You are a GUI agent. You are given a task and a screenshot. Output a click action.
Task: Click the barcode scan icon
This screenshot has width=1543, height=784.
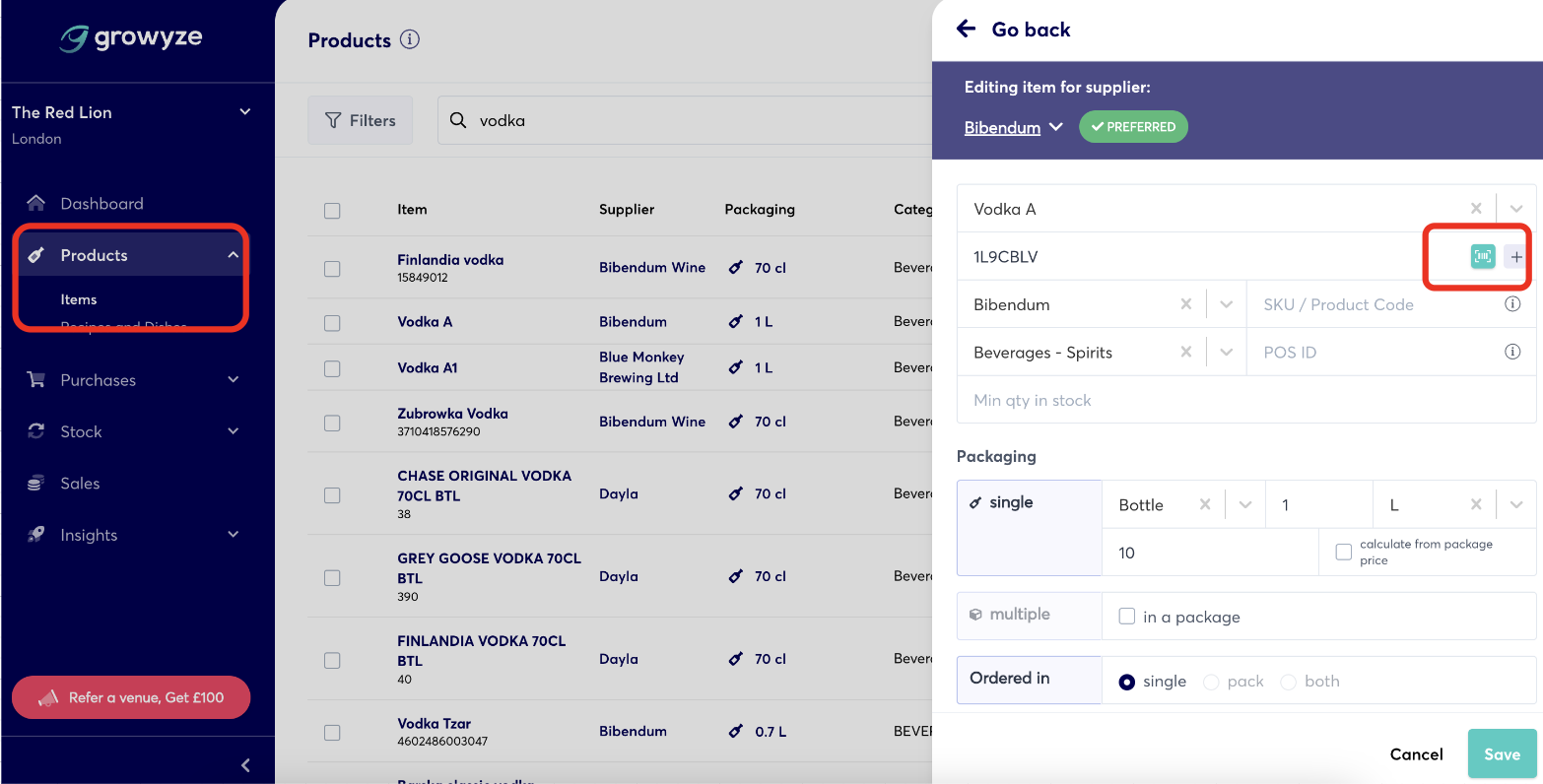(x=1483, y=256)
